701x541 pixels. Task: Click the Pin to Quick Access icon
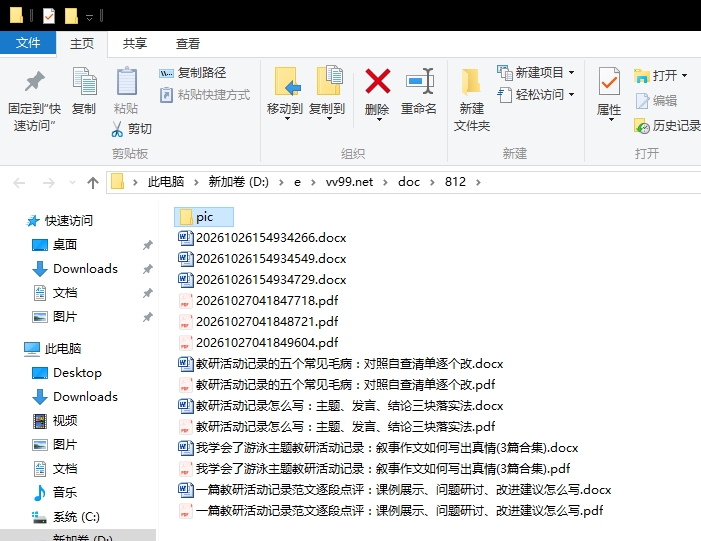(x=34, y=82)
